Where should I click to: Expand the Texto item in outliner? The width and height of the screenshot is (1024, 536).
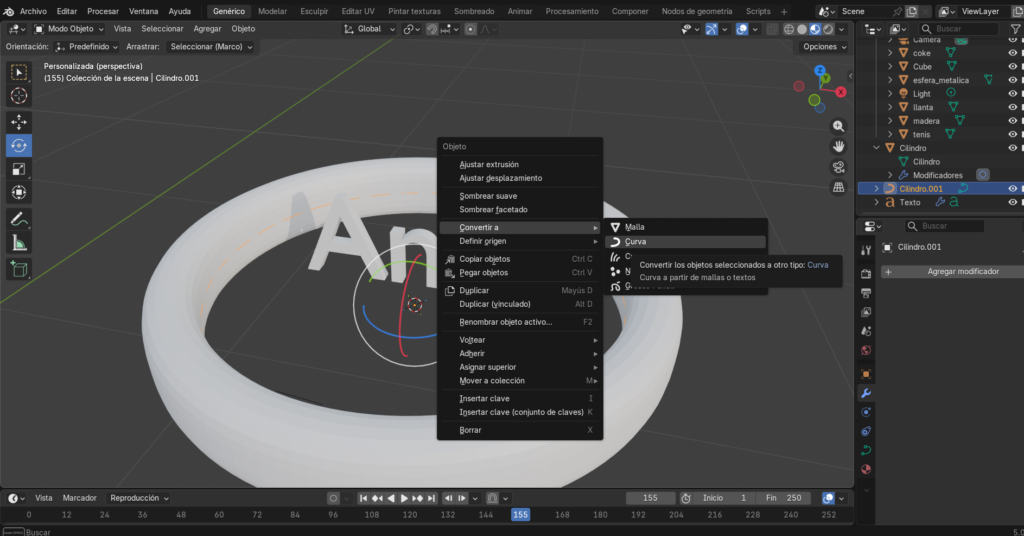877,202
